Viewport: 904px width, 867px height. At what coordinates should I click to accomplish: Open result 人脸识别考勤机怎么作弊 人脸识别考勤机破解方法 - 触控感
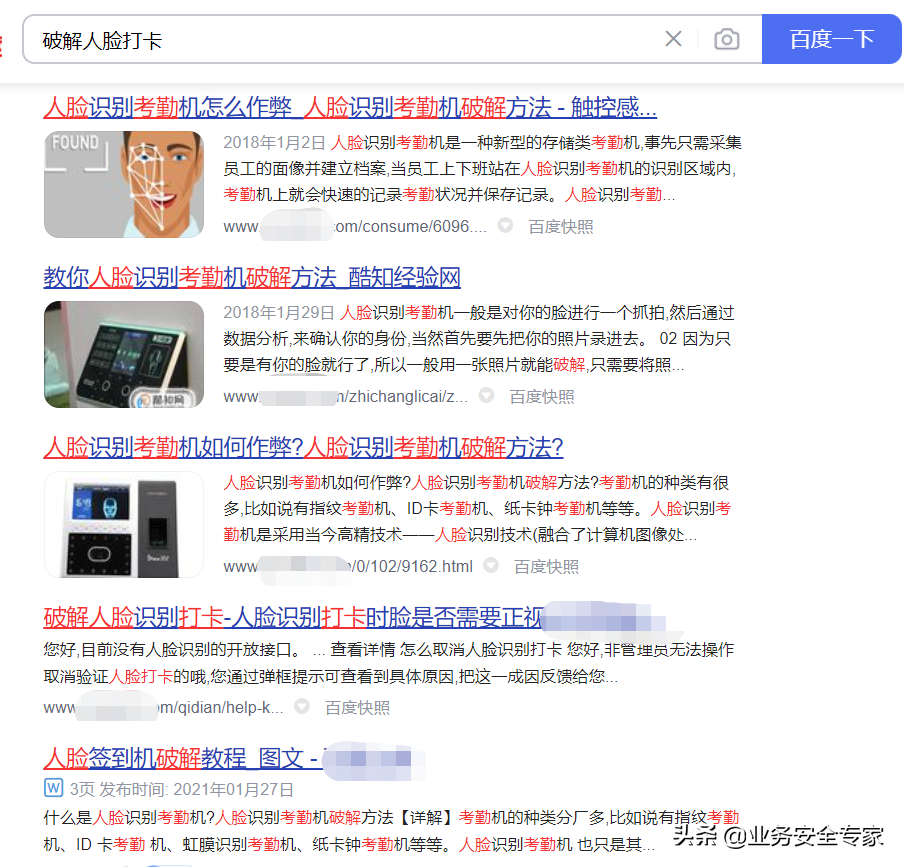point(350,107)
